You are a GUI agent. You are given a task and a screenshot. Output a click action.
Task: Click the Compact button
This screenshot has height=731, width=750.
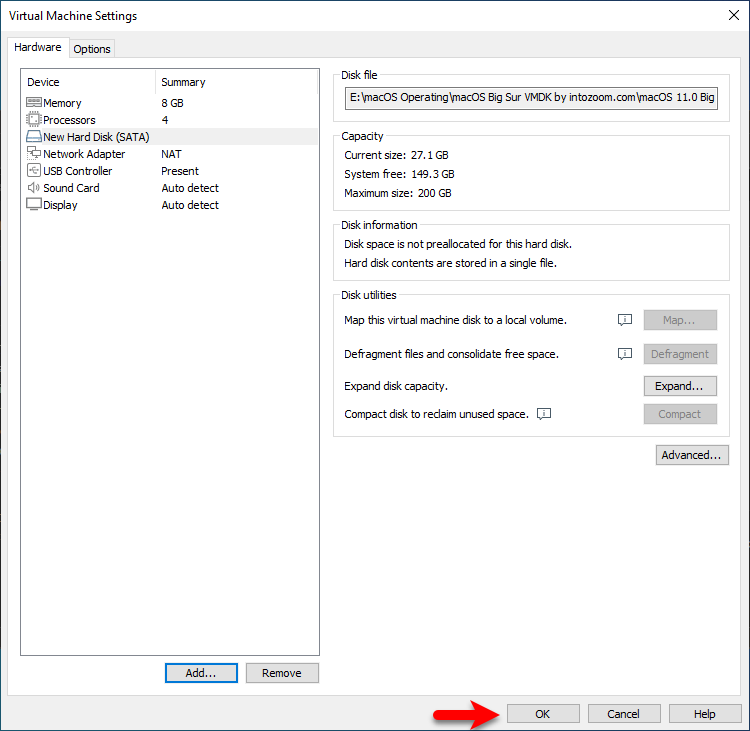pyautogui.click(x=680, y=414)
